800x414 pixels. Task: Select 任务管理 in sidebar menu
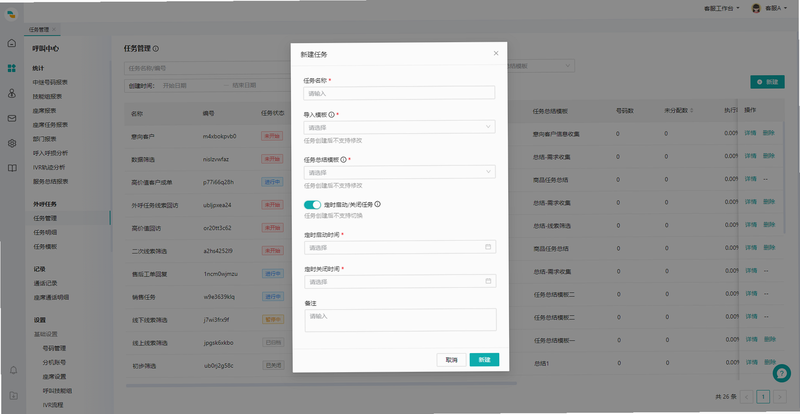(45, 218)
